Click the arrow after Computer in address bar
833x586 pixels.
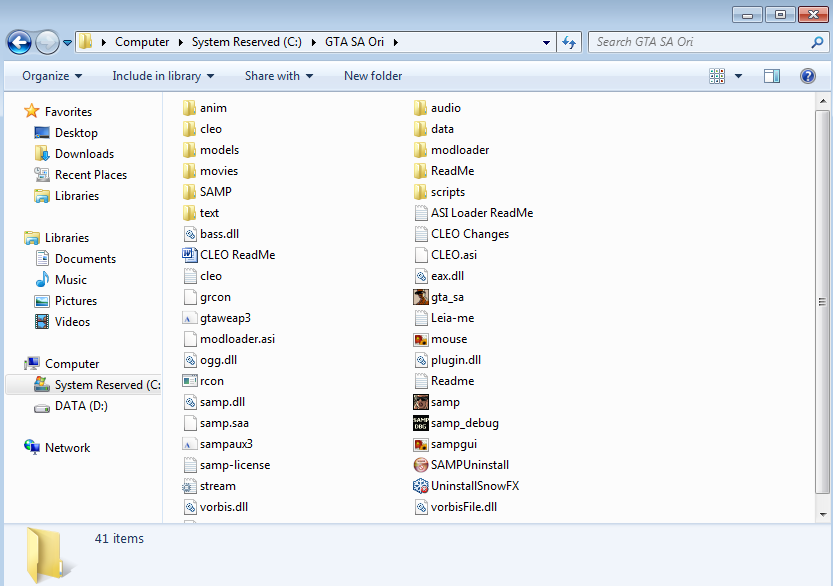pos(181,43)
